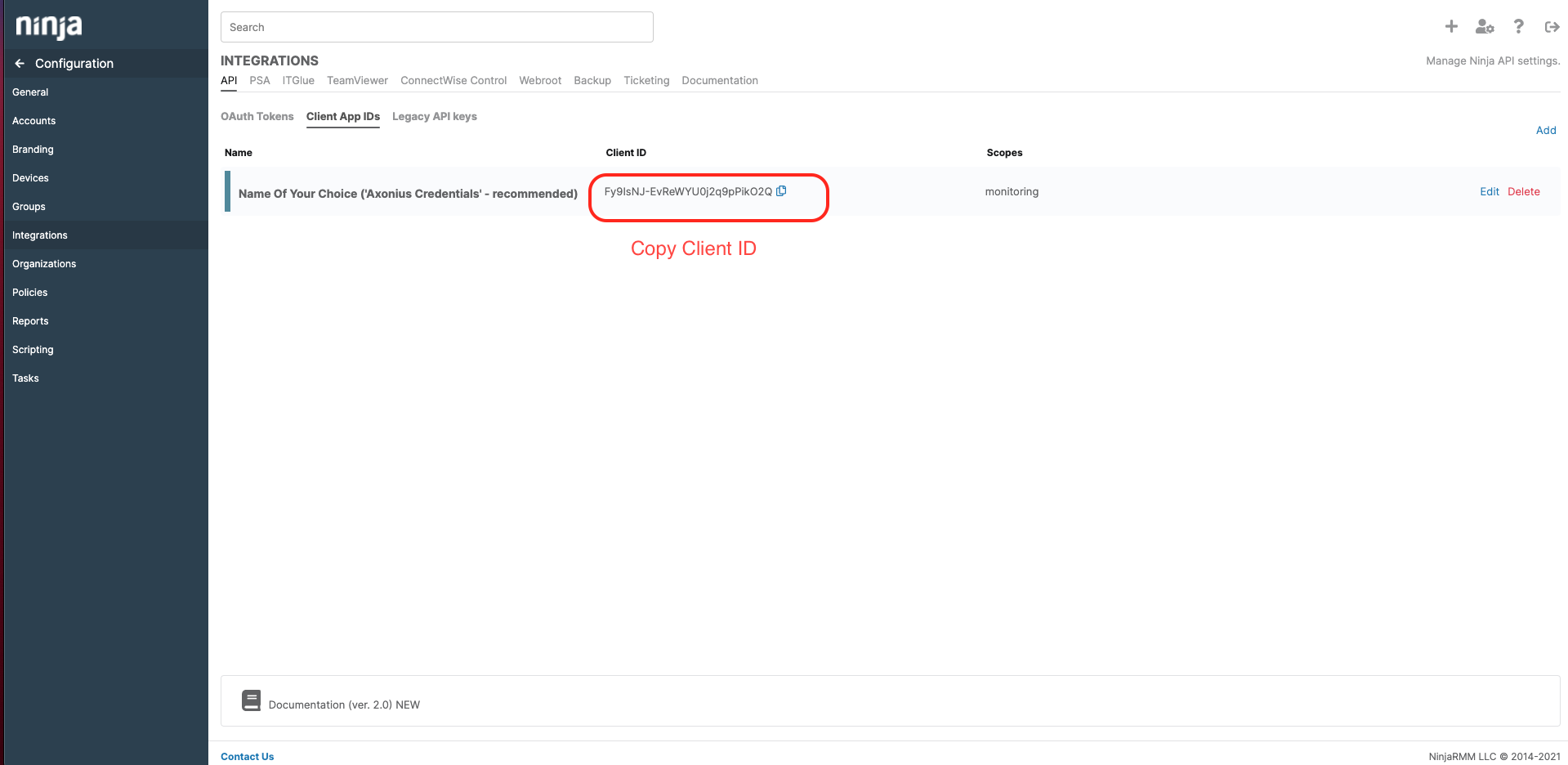The image size is (1568, 765).
Task: Switch to the Backup tab
Action: tap(592, 80)
